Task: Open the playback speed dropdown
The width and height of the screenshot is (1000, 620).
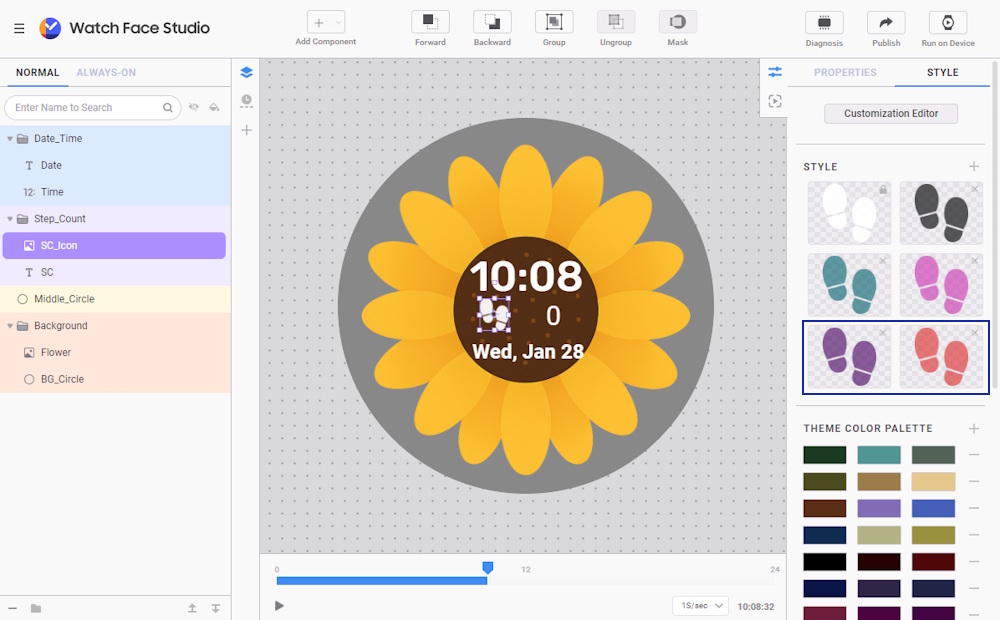Action: 700,606
